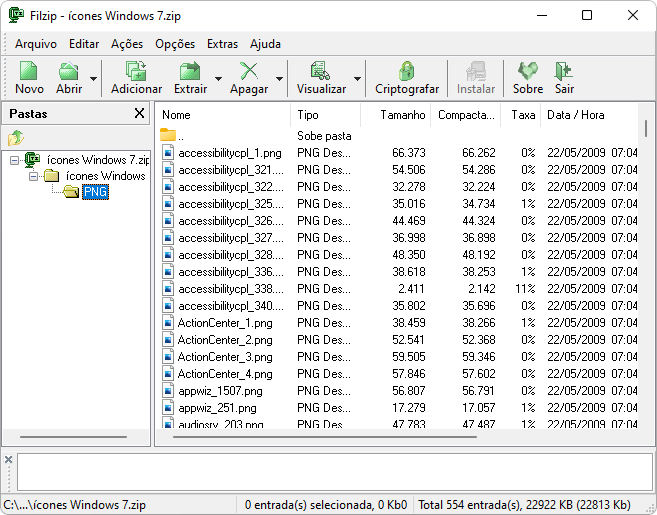Click the up-folder icon in Pastas panel

[16, 137]
